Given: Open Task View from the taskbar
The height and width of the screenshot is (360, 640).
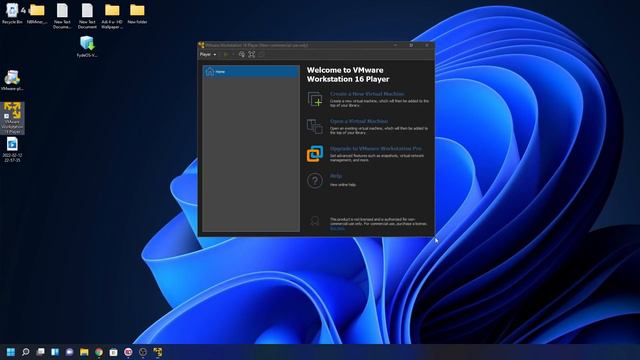Looking at the screenshot, I should [x=40, y=352].
